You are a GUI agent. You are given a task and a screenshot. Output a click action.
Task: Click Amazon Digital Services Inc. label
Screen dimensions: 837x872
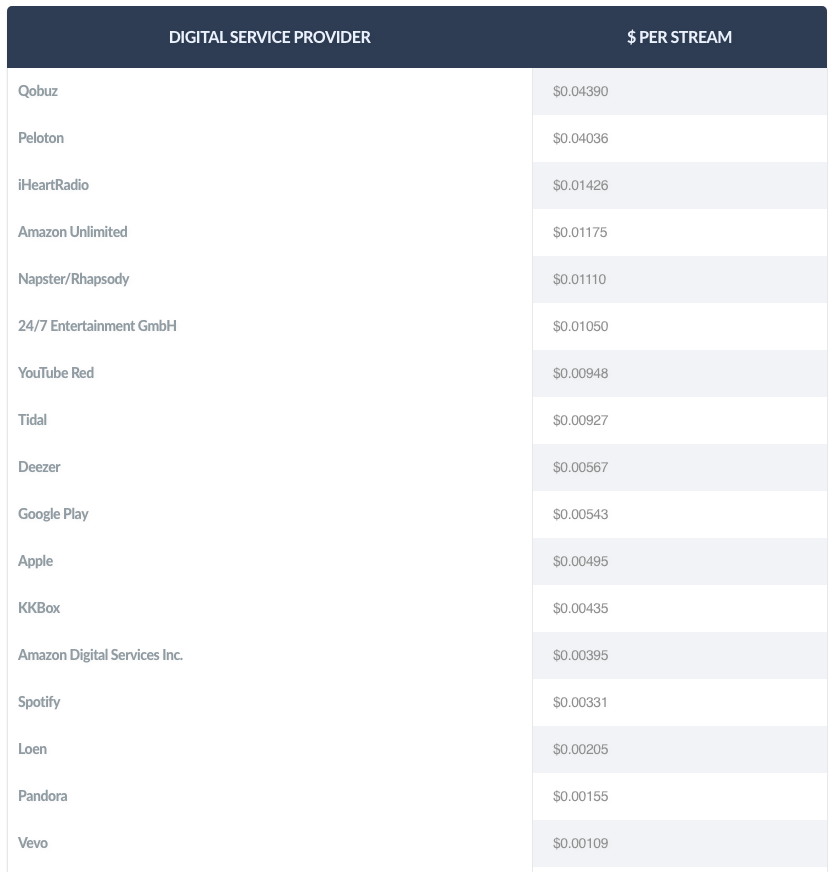pos(100,655)
